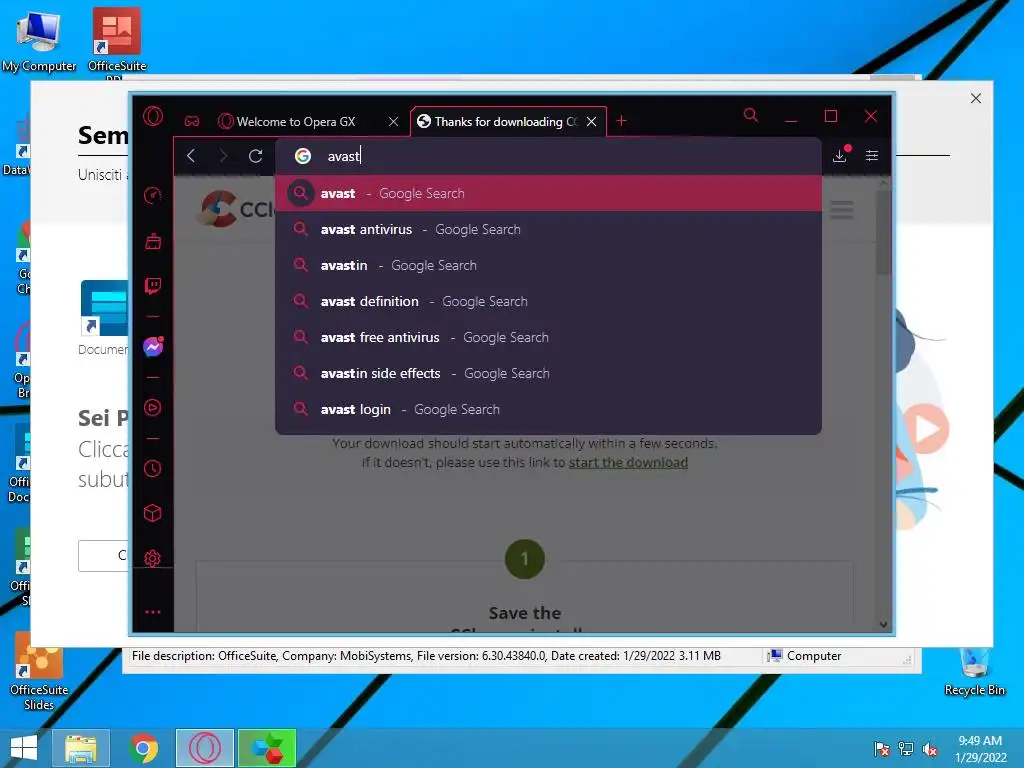
Task: Open Extensions cube icon in sidebar
Action: tap(153, 513)
